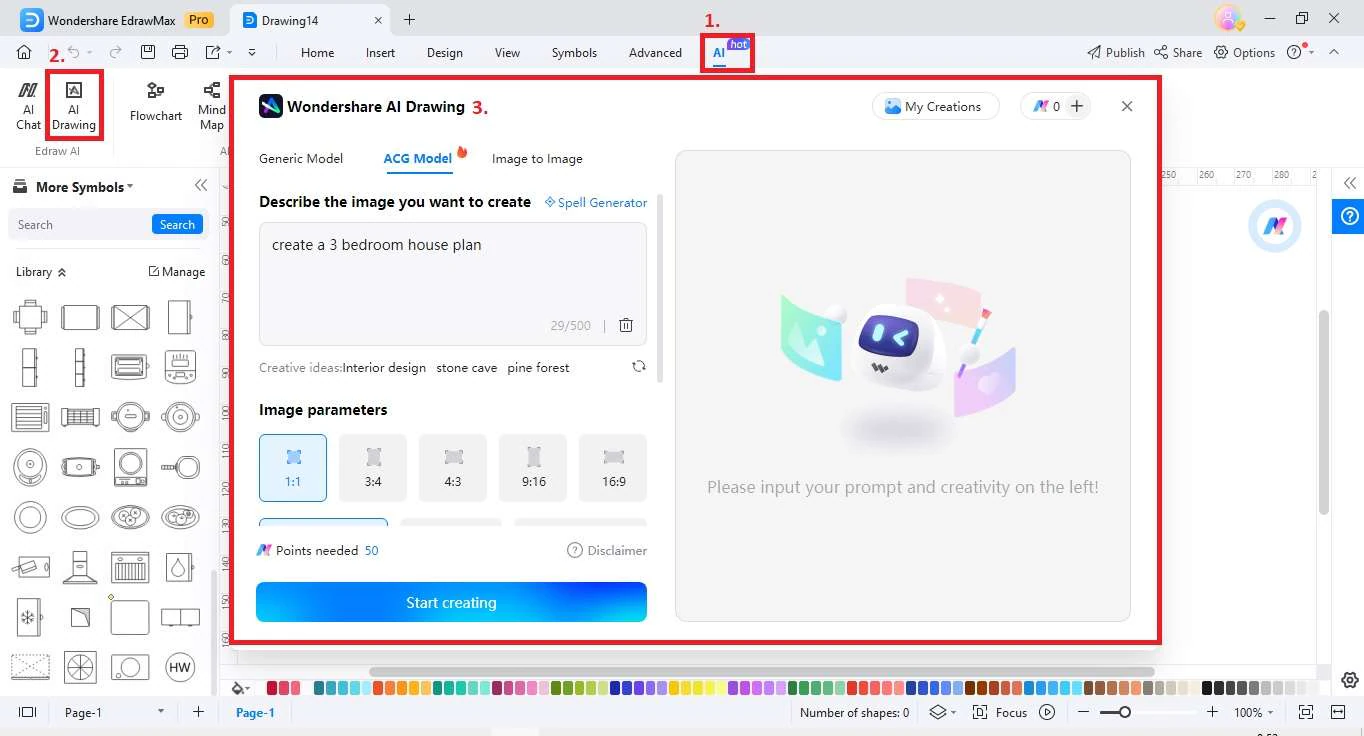Switch to the Image to Image tab
The width and height of the screenshot is (1364, 736).
point(537,158)
